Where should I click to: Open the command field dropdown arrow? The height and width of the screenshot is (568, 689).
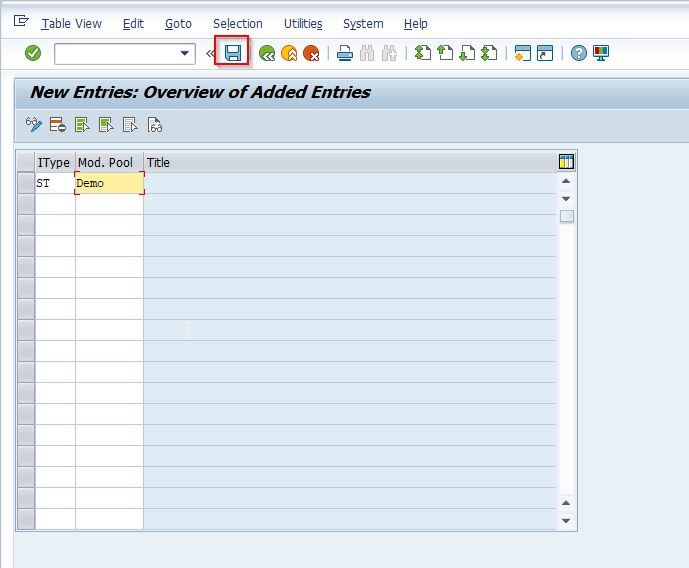tap(185, 53)
